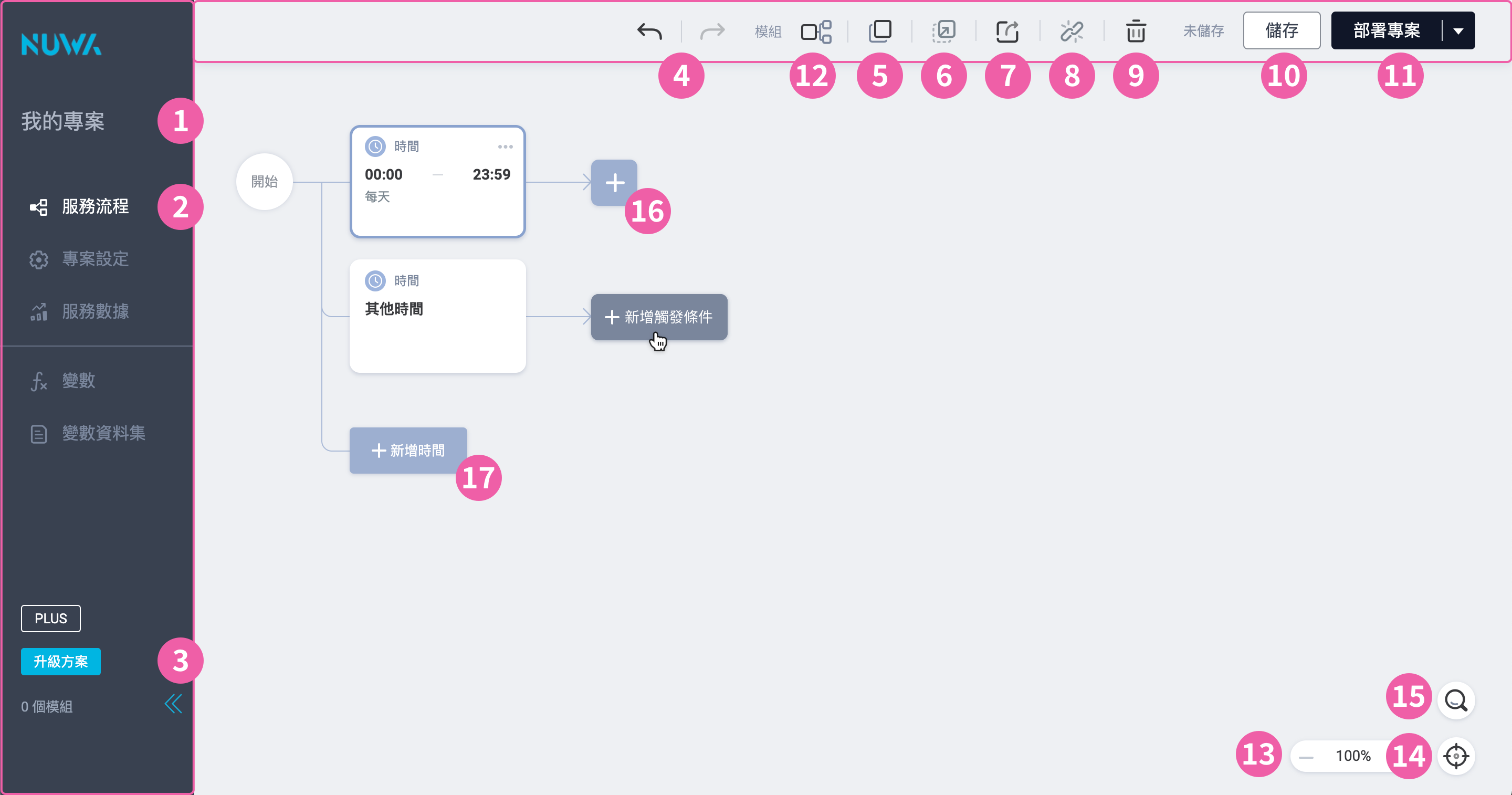Image resolution: width=1512 pixels, height=795 pixels.
Task: Open the module view icon
Action: pyautogui.click(x=816, y=31)
